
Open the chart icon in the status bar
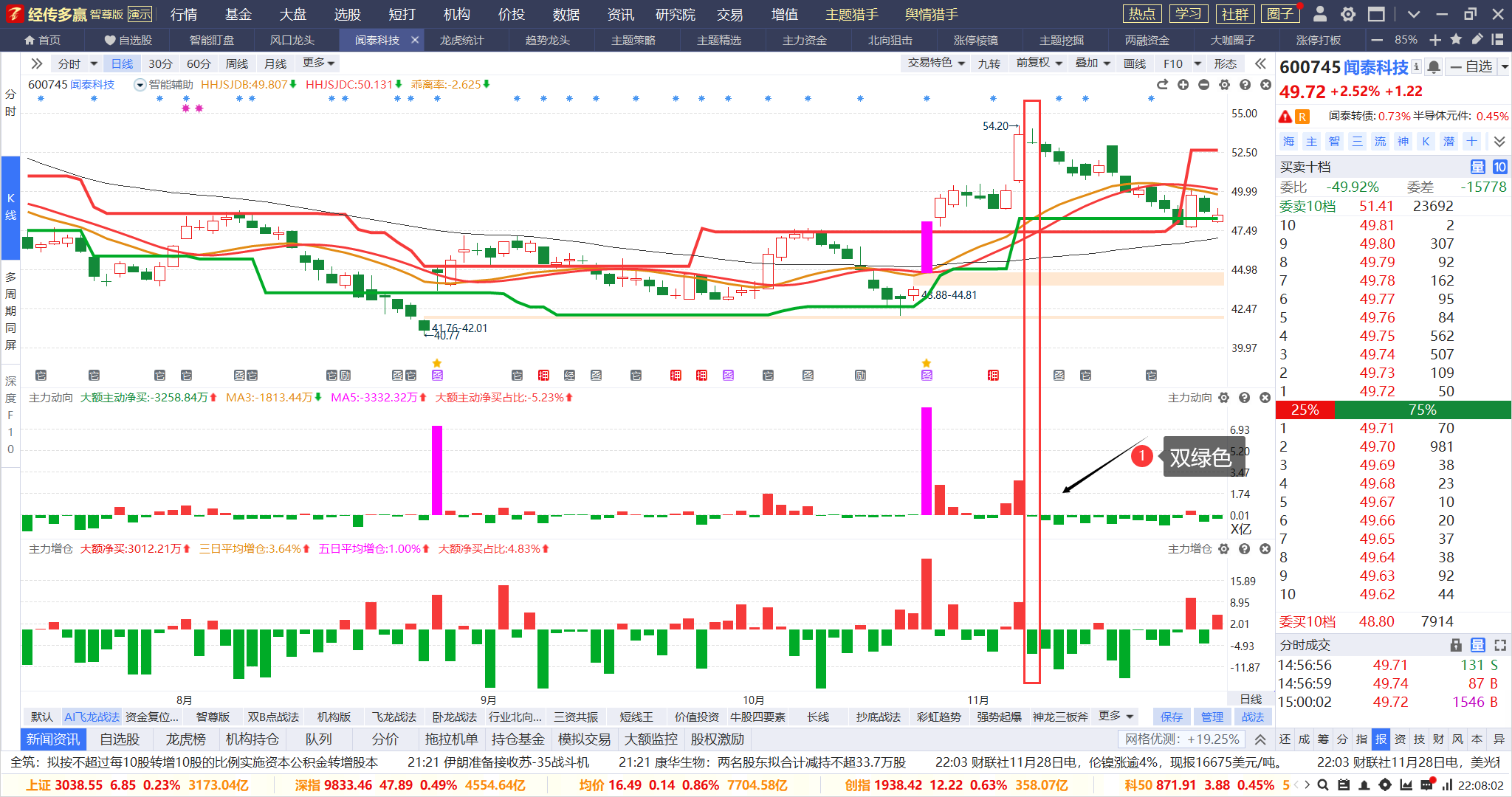(x=1406, y=785)
